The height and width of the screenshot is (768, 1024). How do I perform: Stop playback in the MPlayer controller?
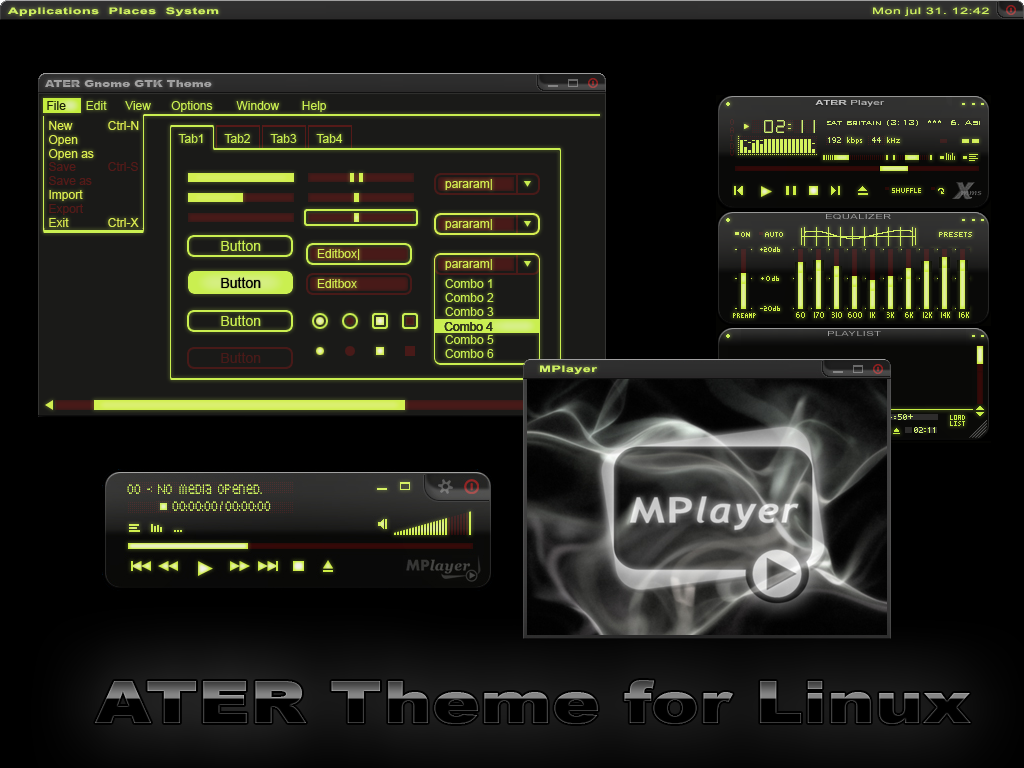[x=298, y=566]
